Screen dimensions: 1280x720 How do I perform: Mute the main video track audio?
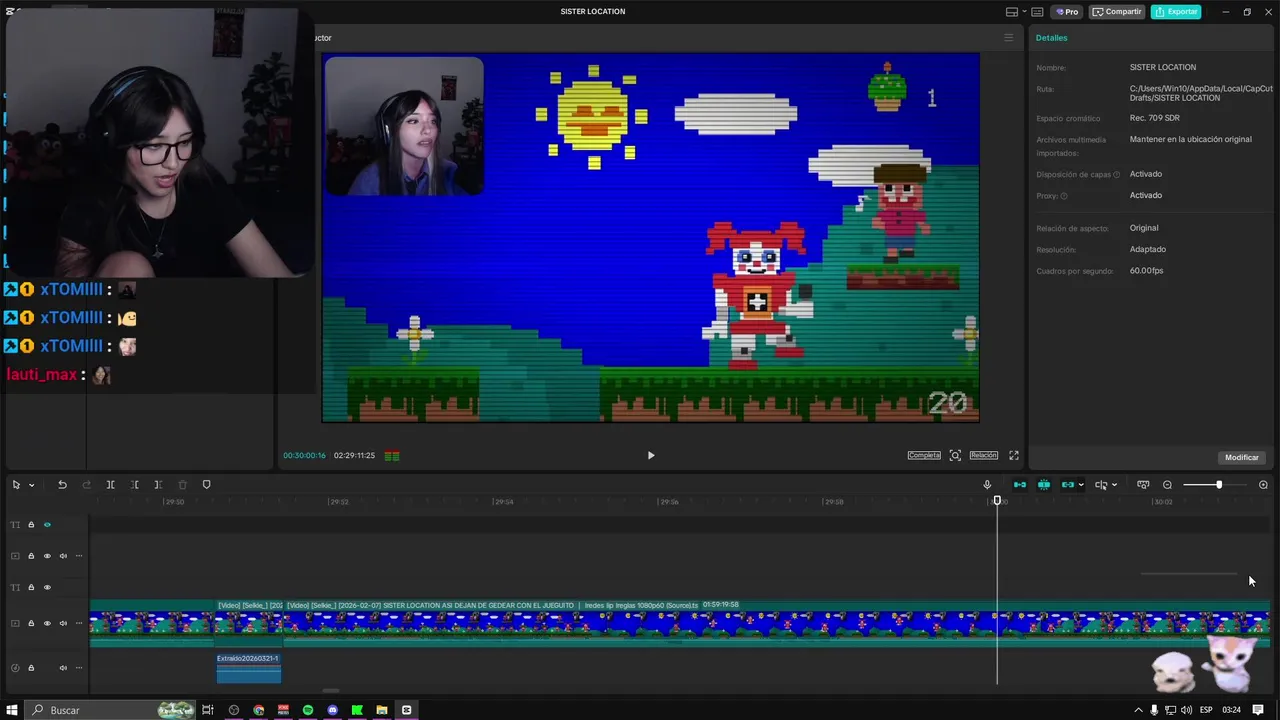[63, 624]
